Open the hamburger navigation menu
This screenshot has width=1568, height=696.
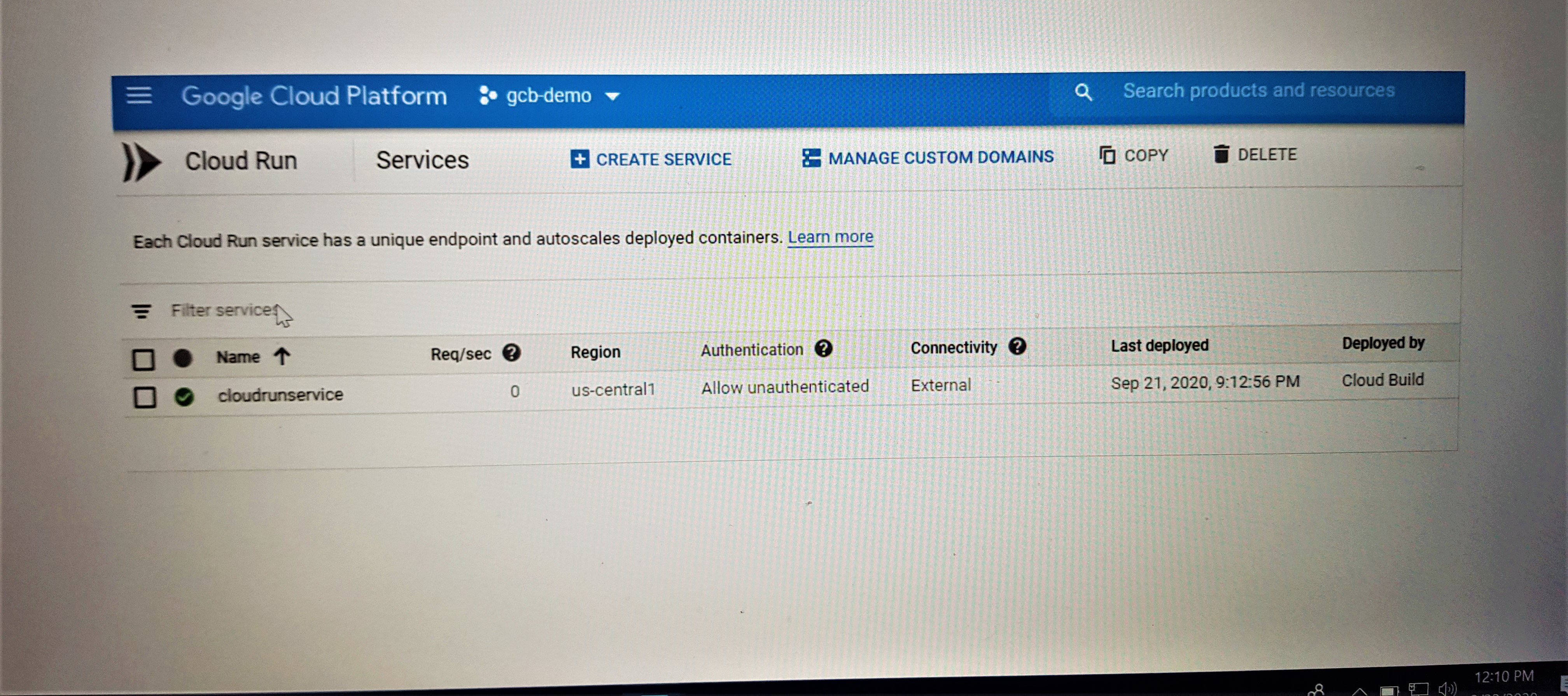pos(139,96)
